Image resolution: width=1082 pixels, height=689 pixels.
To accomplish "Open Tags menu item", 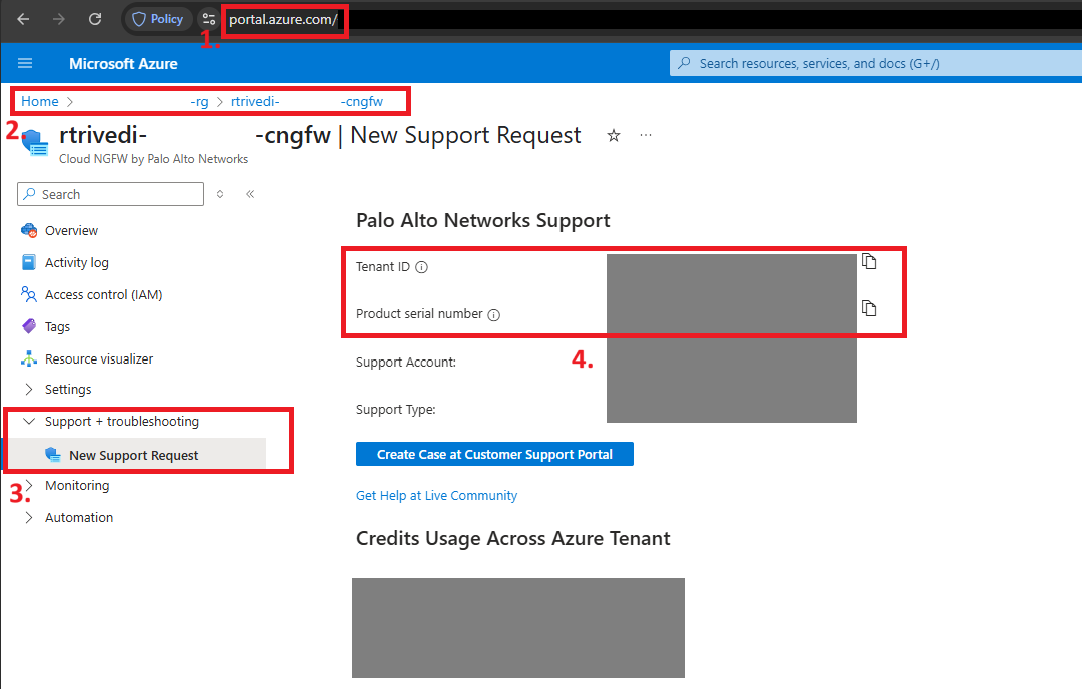I will [x=57, y=327].
